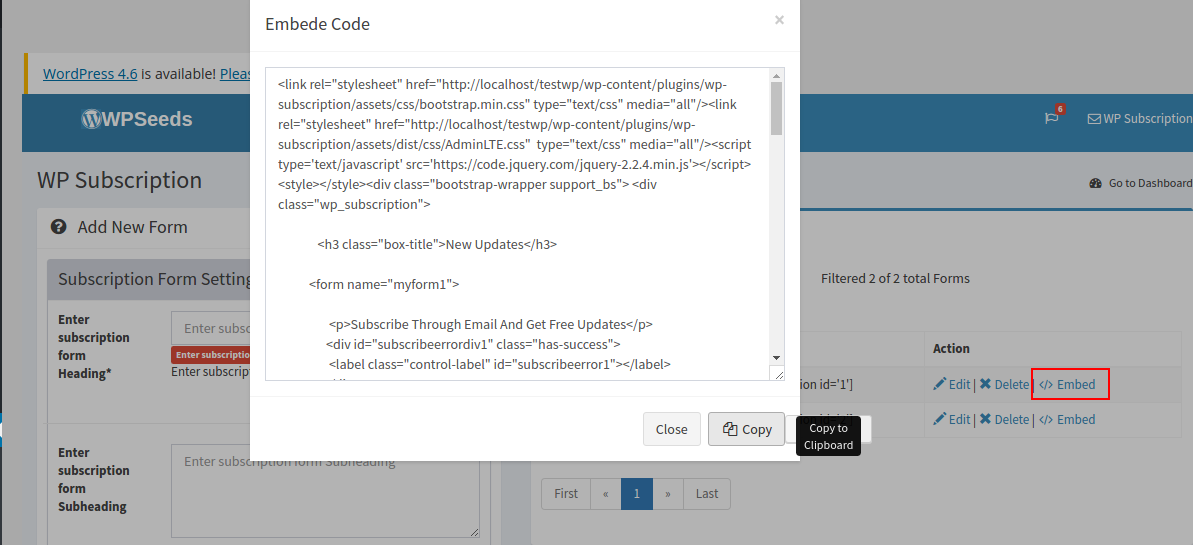Click the Add New Form question icon

click(59, 227)
